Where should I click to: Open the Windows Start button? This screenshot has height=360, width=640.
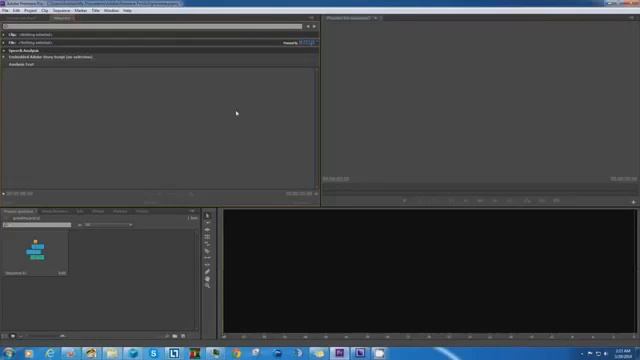9,353
